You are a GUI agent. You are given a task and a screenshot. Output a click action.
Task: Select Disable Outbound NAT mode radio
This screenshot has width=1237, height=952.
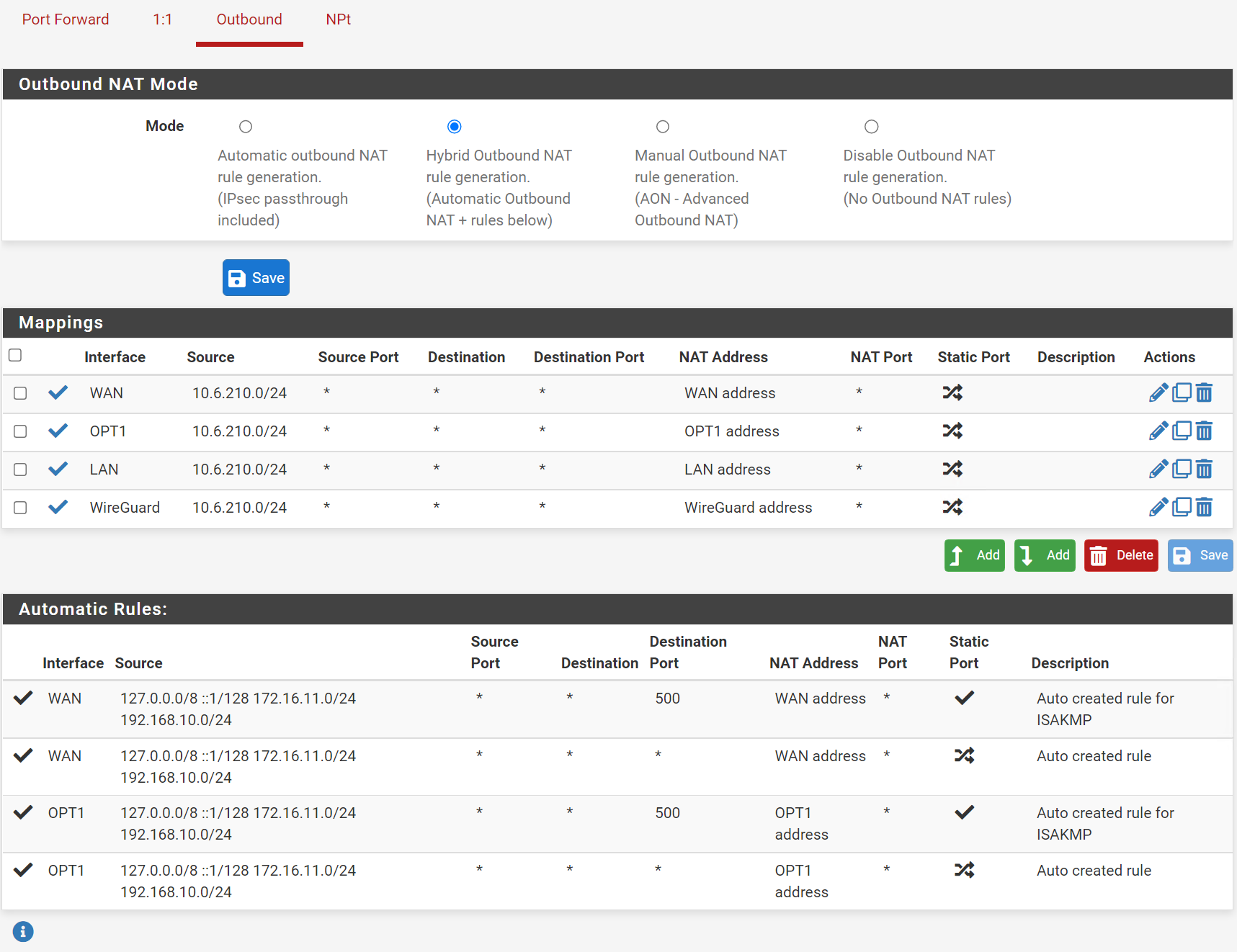point(872,127)
